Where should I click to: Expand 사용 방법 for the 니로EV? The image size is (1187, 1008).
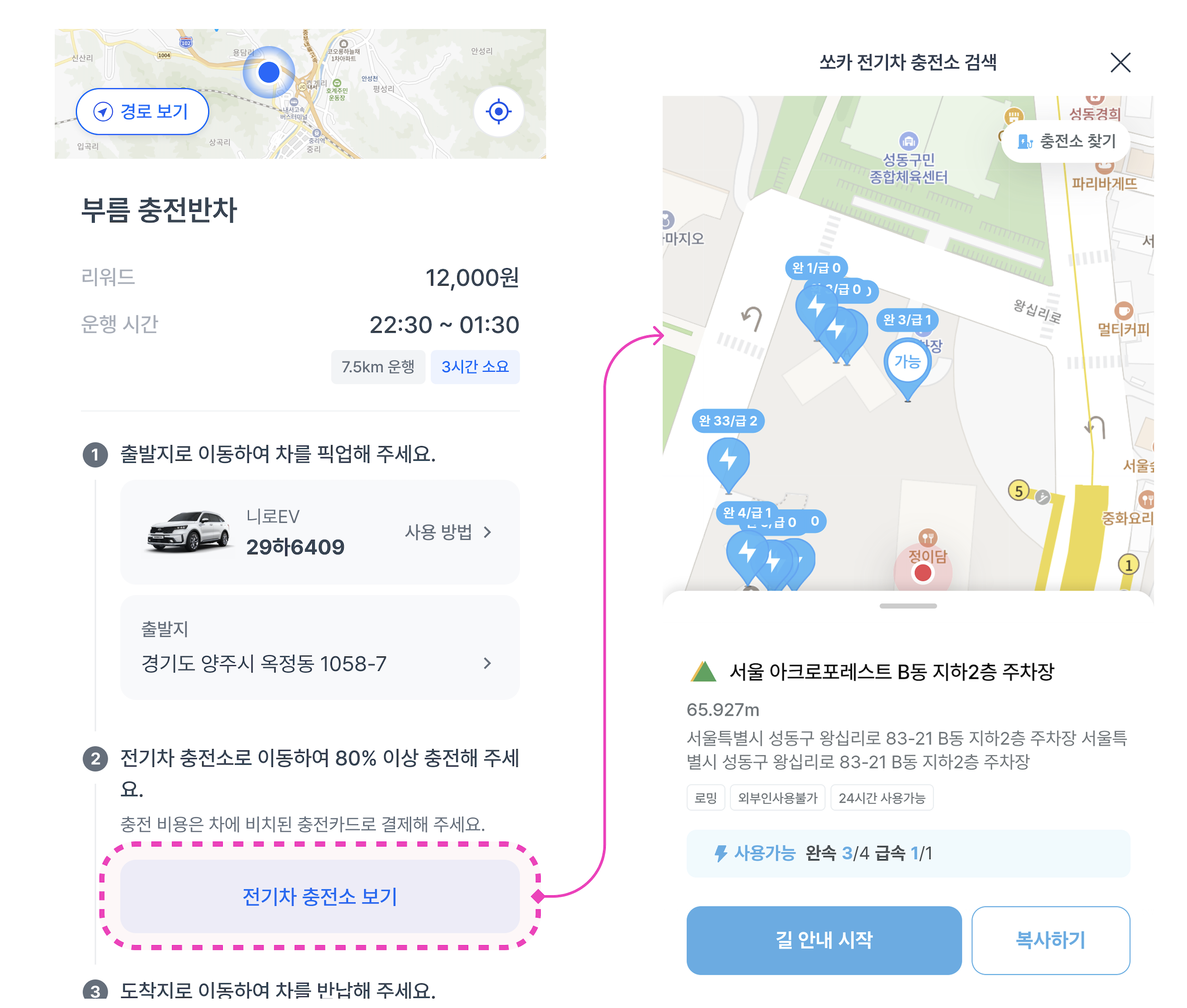448,532
